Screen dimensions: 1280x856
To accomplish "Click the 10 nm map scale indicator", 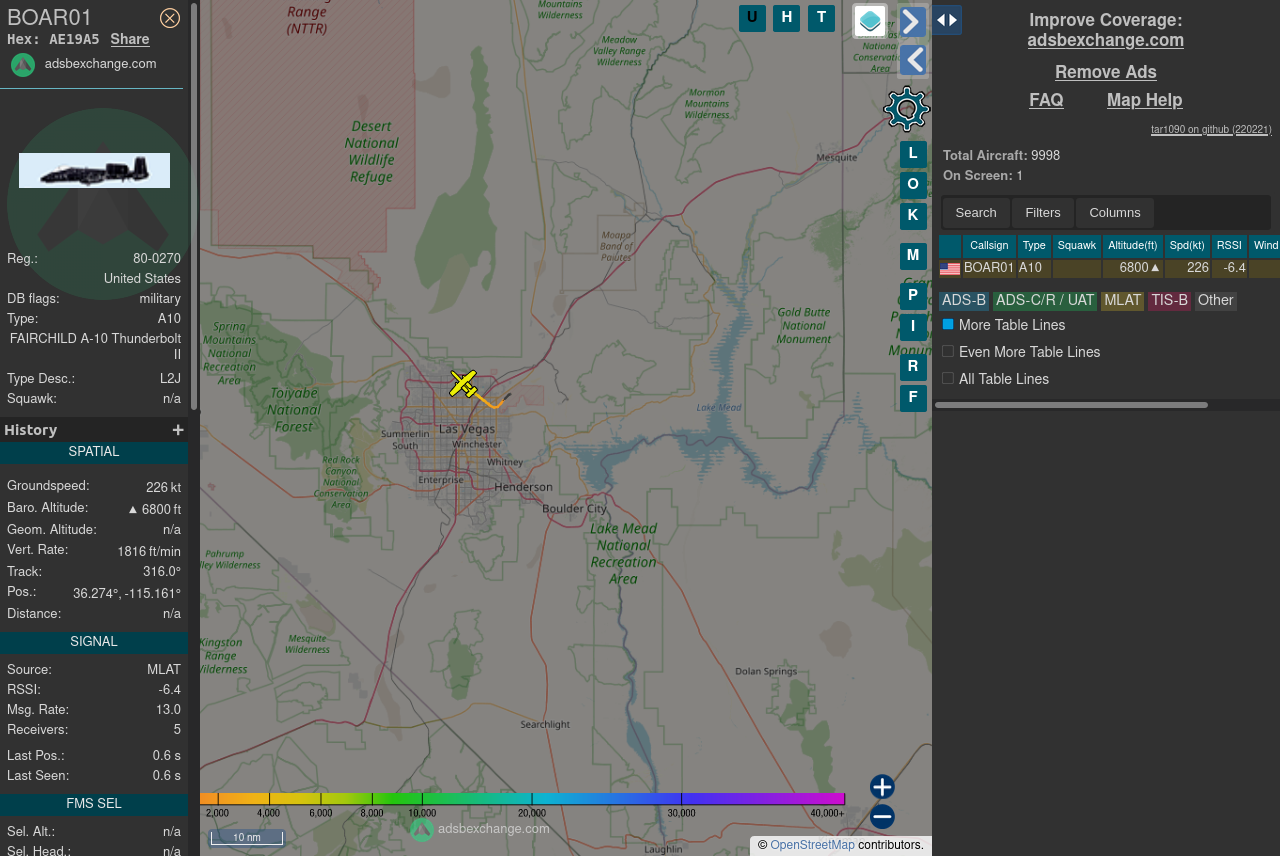I will coord(246,838).
